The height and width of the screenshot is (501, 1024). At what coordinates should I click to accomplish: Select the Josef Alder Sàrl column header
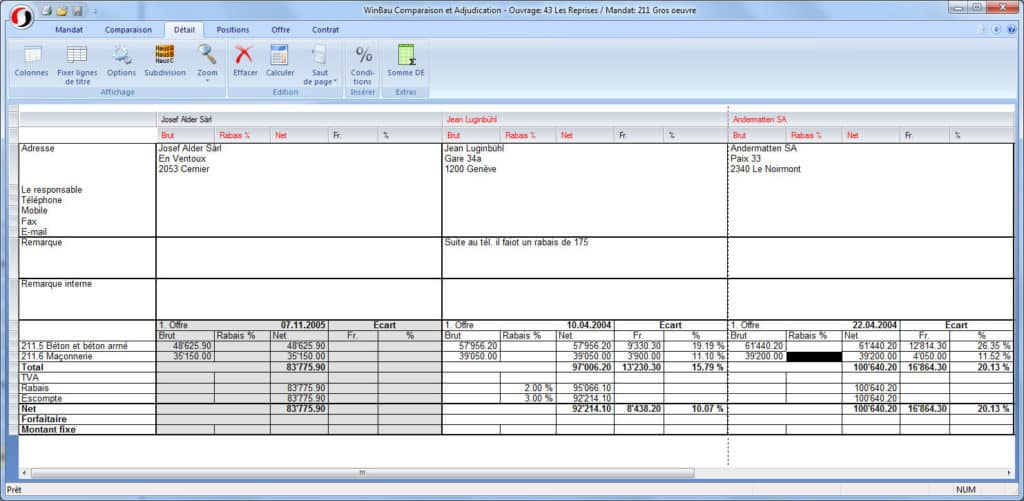(x=299, y=120)
